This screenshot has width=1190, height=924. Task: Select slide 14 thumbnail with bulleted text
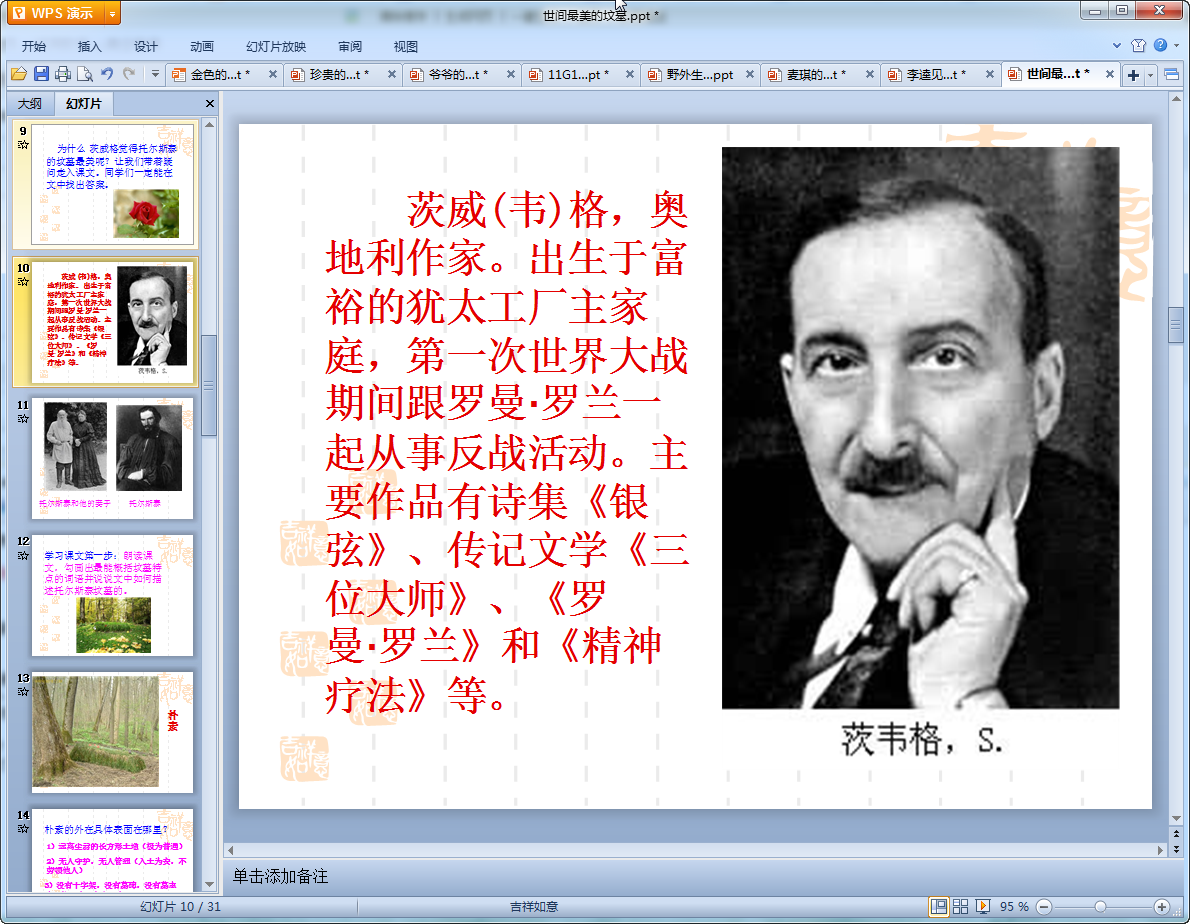tap(112, 850)
